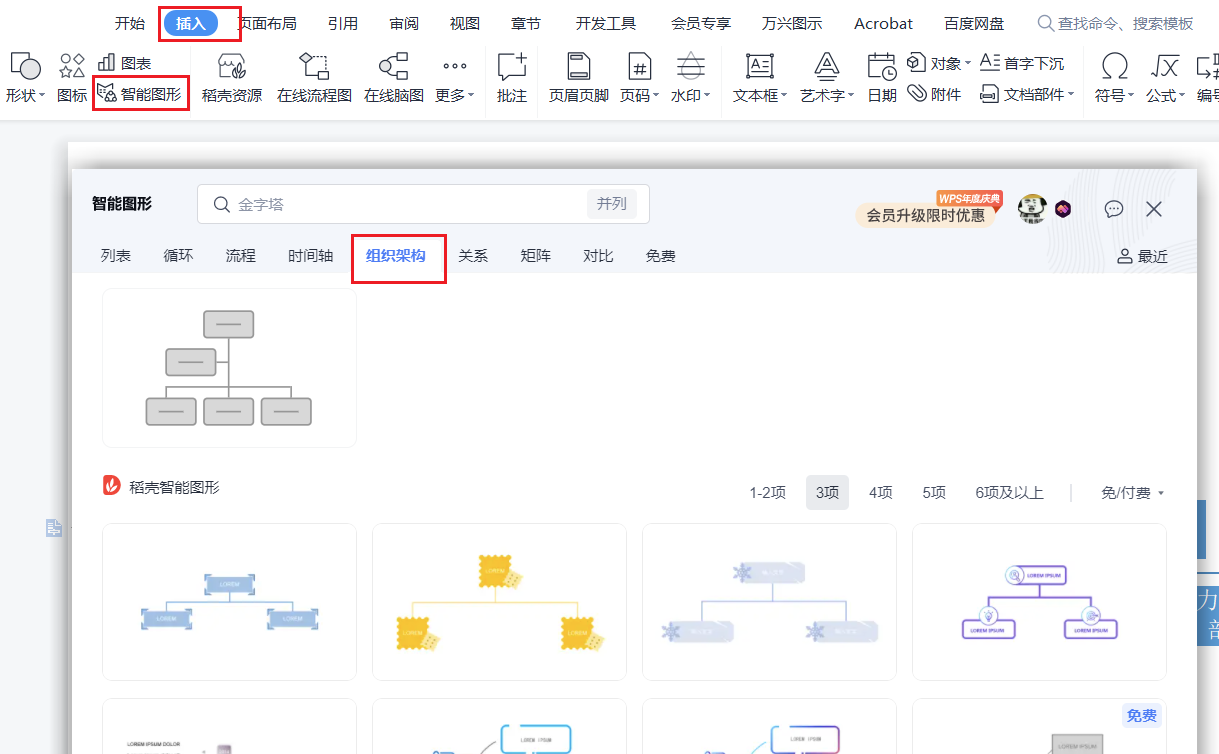The width and height of the screenshot is (1219, 754).
Task: Select the yellow organization chart template
Action: click(x=499, y=601)
